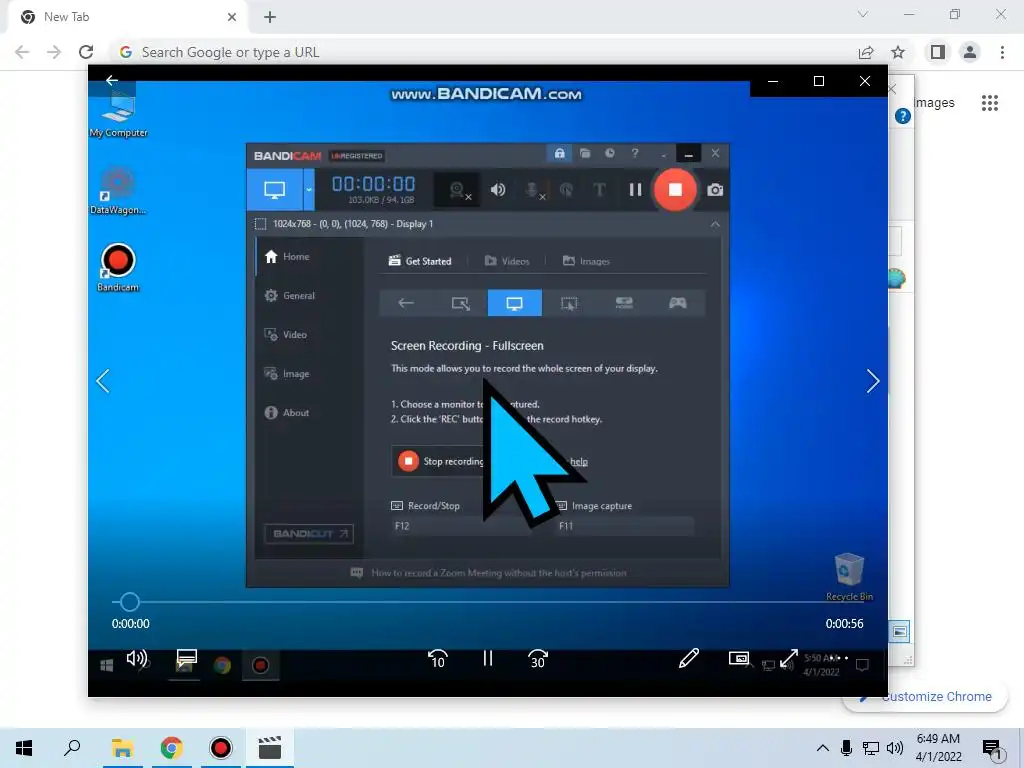
Task: Toggle Bandicam's microphone icon
Action: 535,190
